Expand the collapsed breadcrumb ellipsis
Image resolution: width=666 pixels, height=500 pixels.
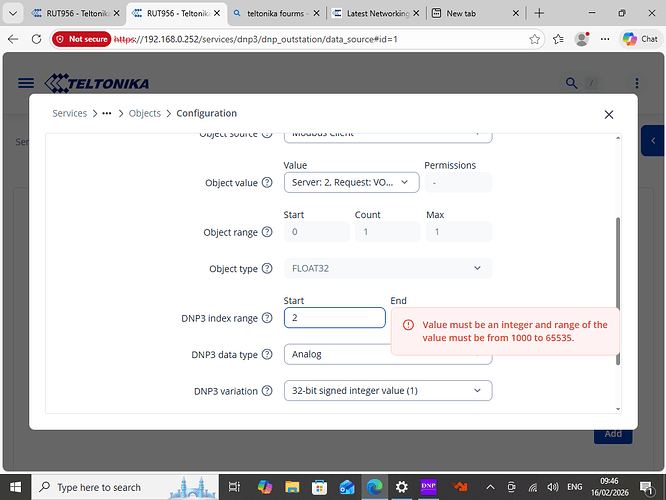coord(106,114)
